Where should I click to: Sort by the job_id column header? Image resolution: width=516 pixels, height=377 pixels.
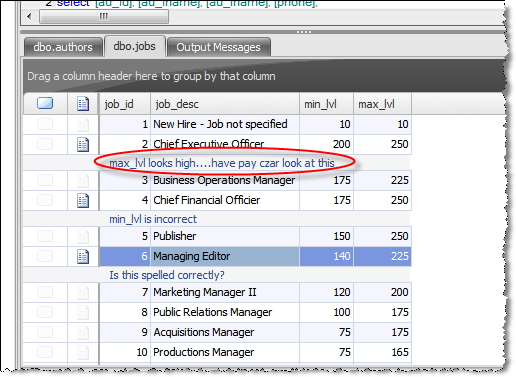[125, 104]
